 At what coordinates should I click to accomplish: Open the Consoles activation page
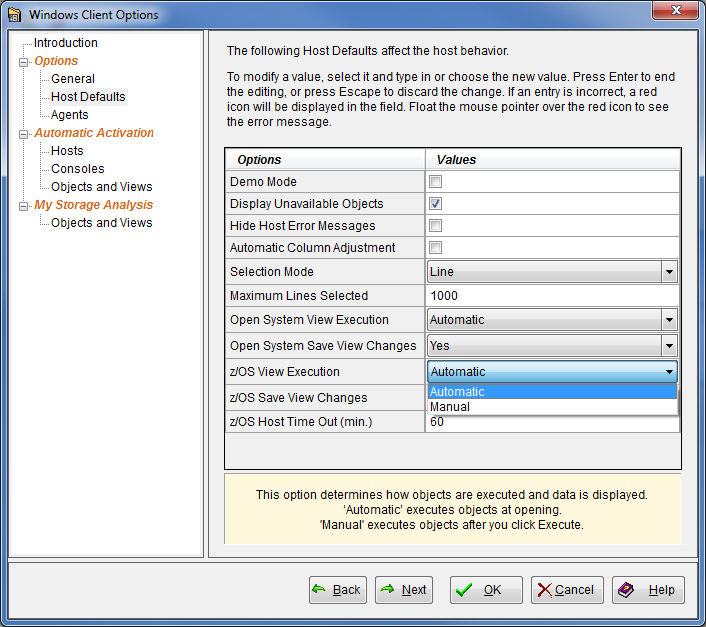[x=77, y=169]
